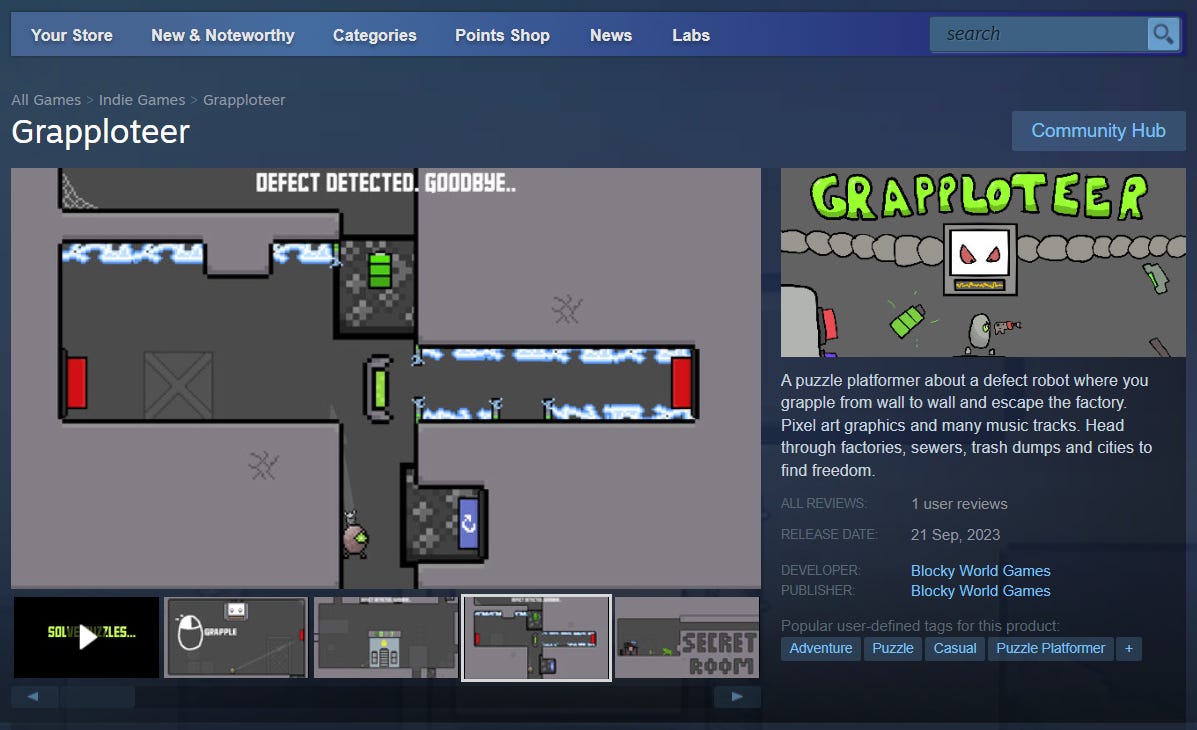Click the thumbnail strip scrollbar handle
1197x730 pixels.
(x=97, y=696)
